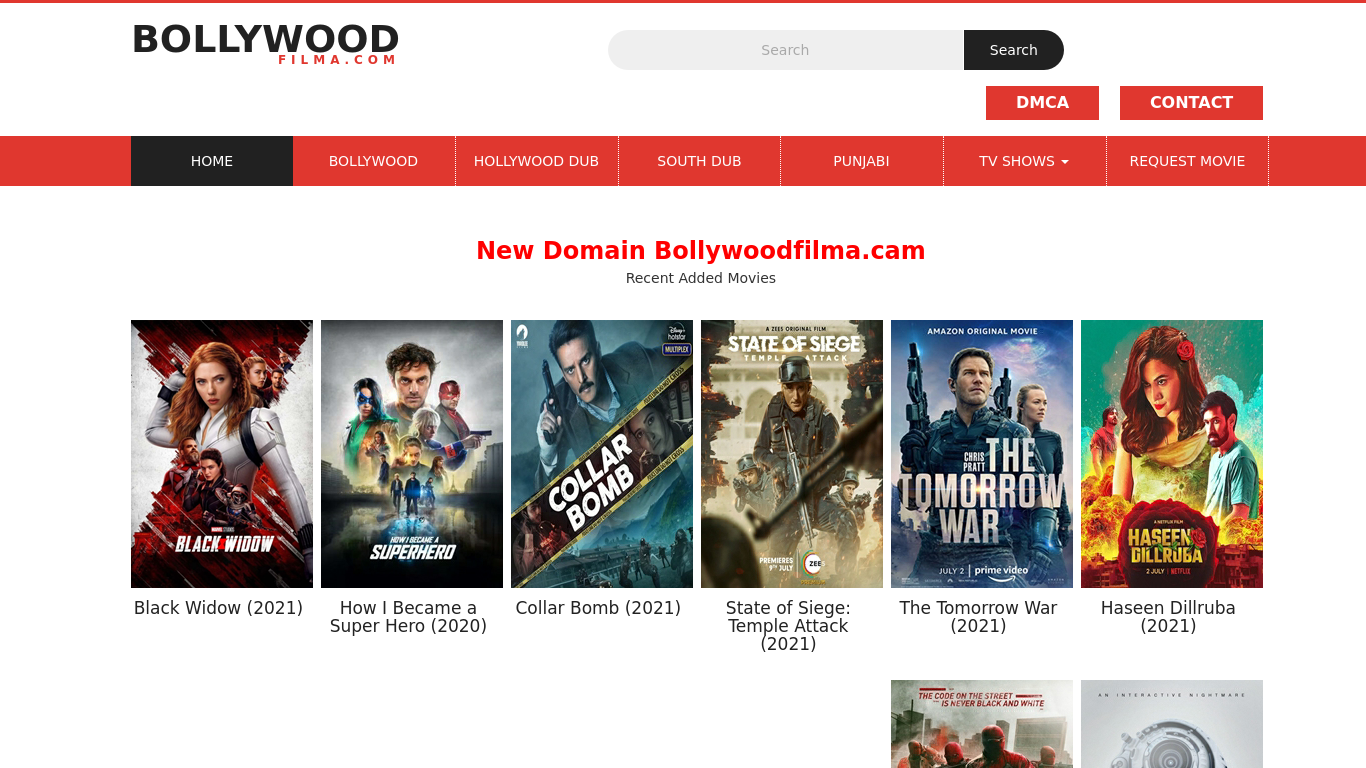
Task: Select the PUNJABI menu item
Action: 862,161
